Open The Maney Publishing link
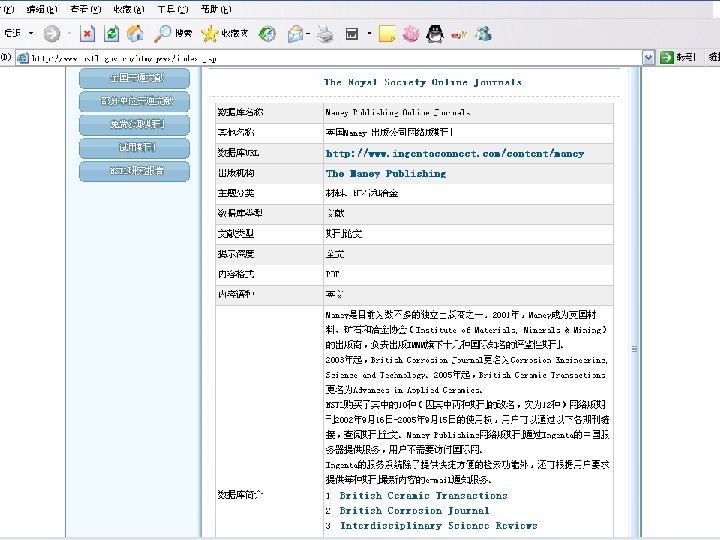Viewport: 720px width, 540px height. click(386, 174)
